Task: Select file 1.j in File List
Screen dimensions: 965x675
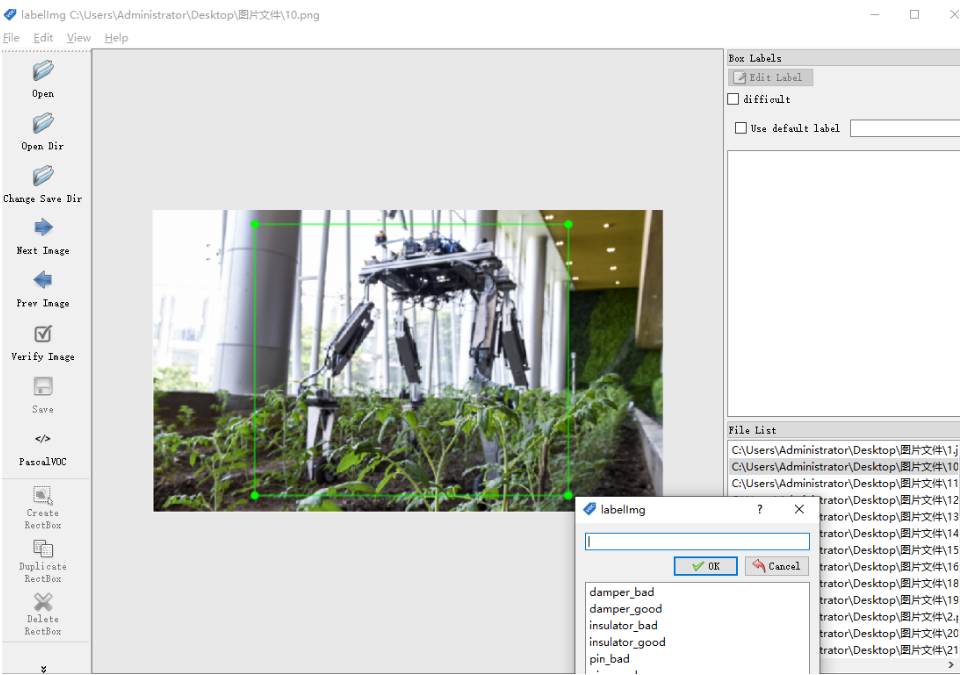Action: pyautogui.click(x=844, y=450)
